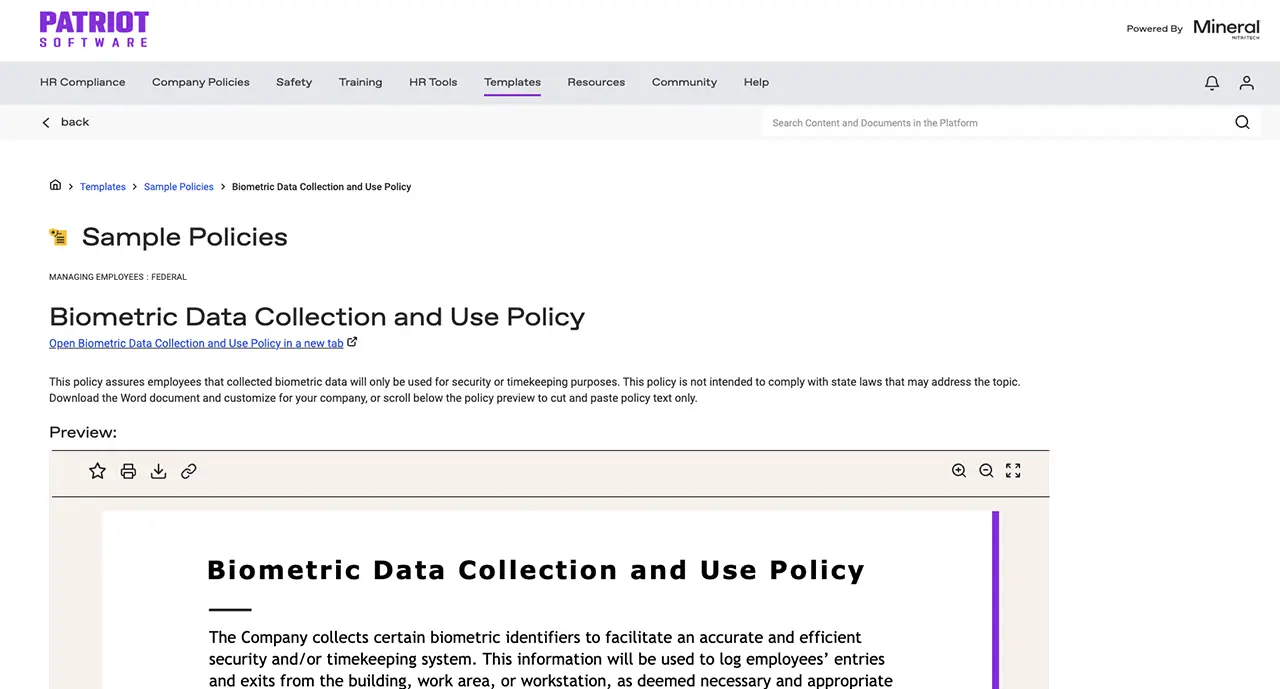Screen dimensions: 1280x689
Task: Click the MANAGING EMPLOYEES : FEDERAL label
Action: point(118,277)
